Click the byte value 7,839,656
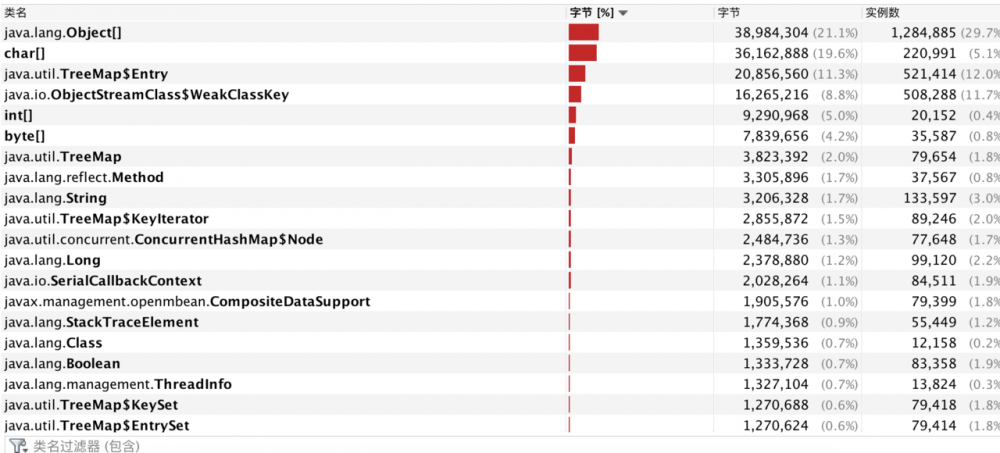Image resolution: width=1000 pixels, height=453 pixels. [776, 136]
